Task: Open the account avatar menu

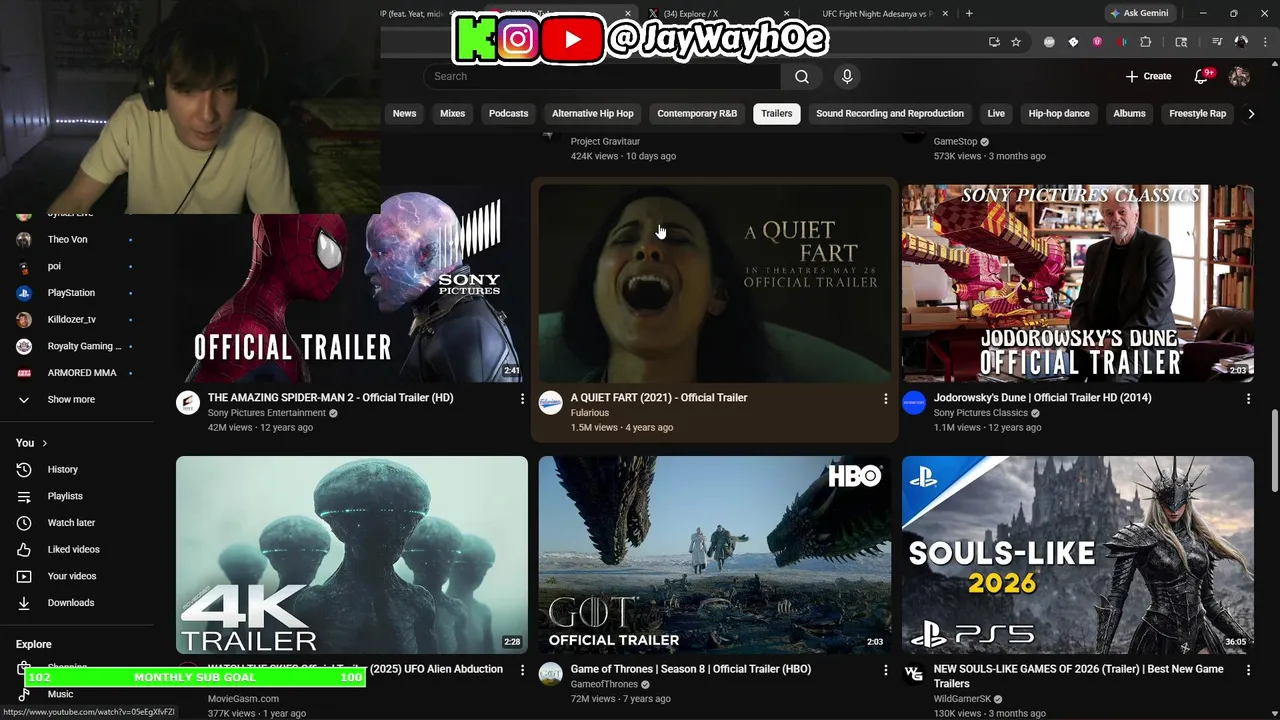Action: tap(1239, 76)
